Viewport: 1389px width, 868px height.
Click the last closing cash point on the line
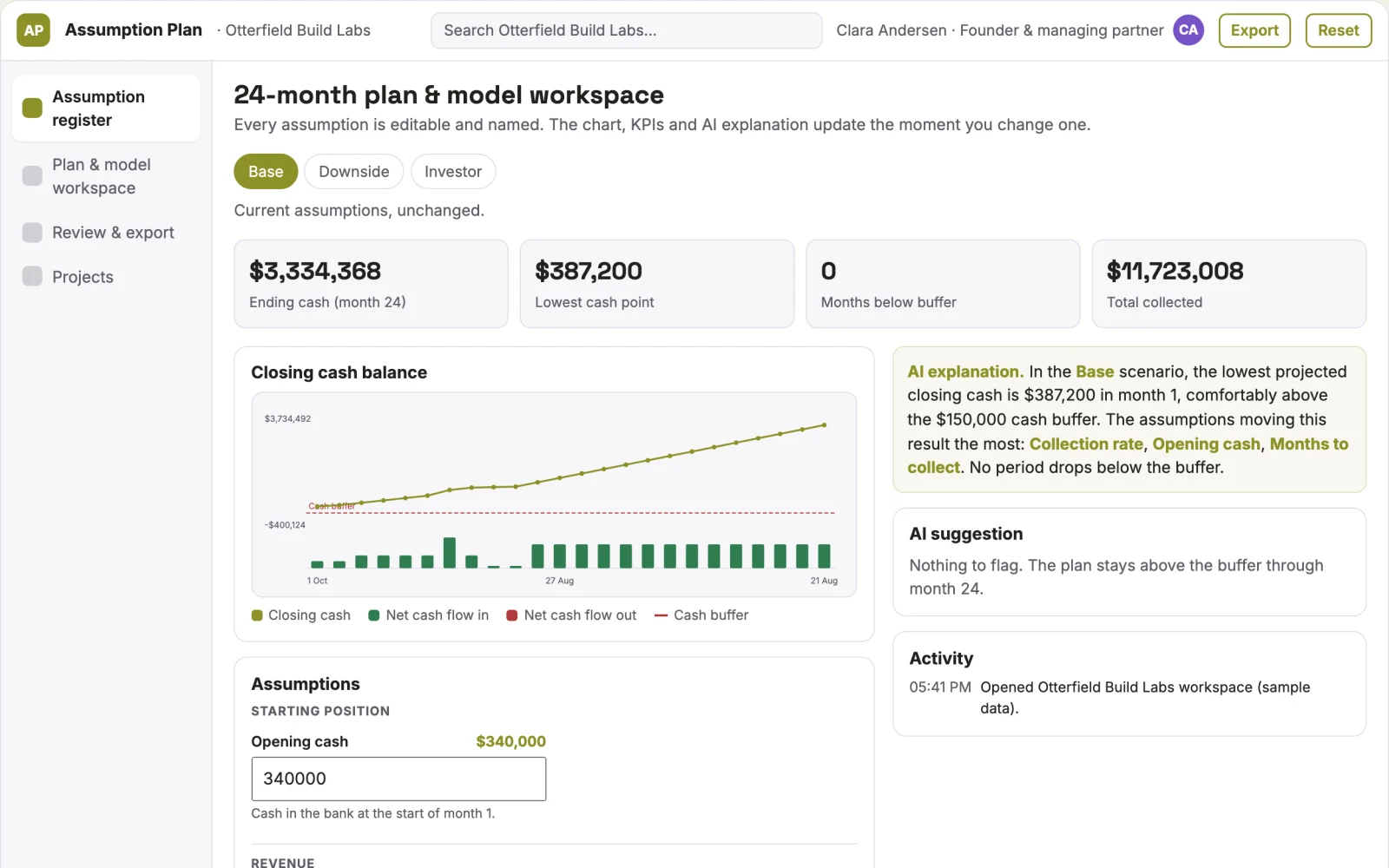[824, 425]
